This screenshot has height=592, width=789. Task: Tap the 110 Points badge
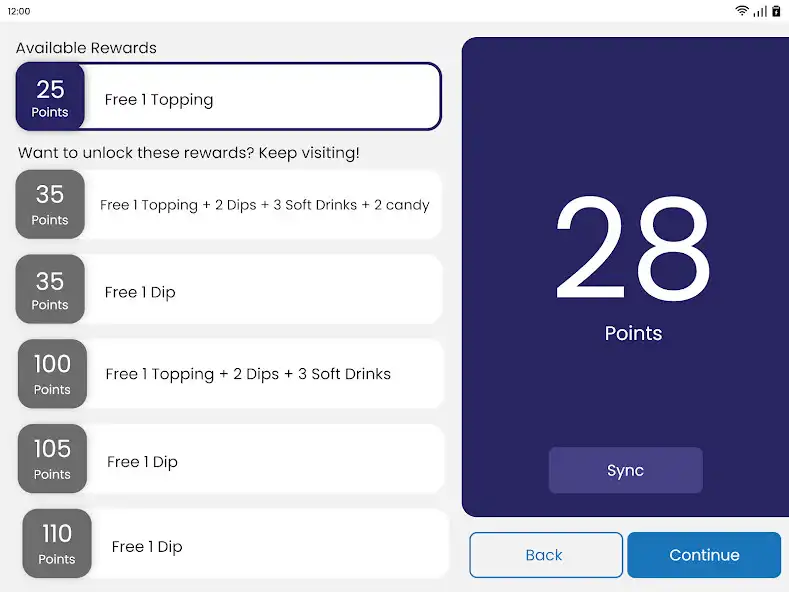(57, 543)
